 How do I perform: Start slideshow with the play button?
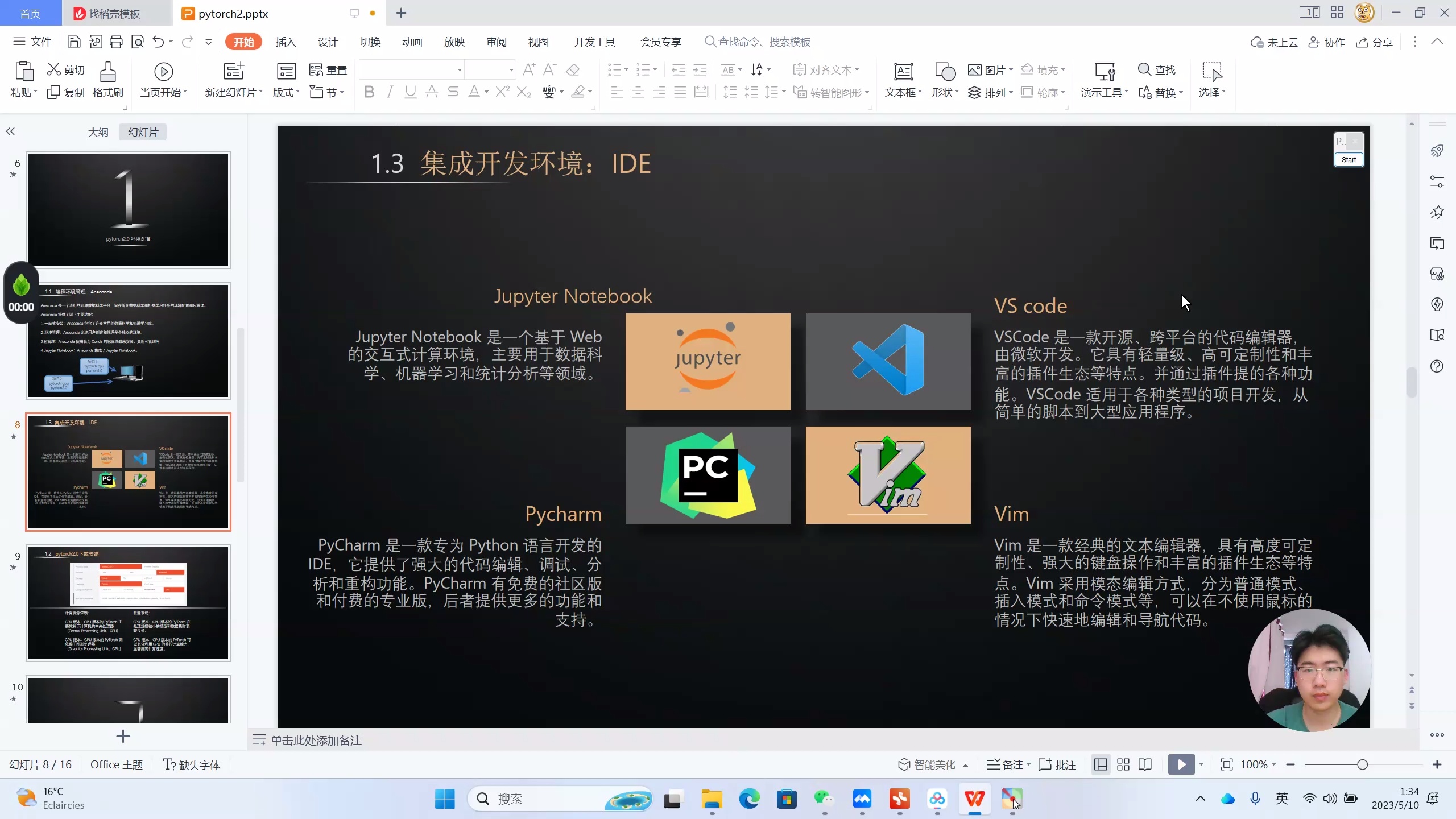pyautogui.click(x=1182, y=764)
